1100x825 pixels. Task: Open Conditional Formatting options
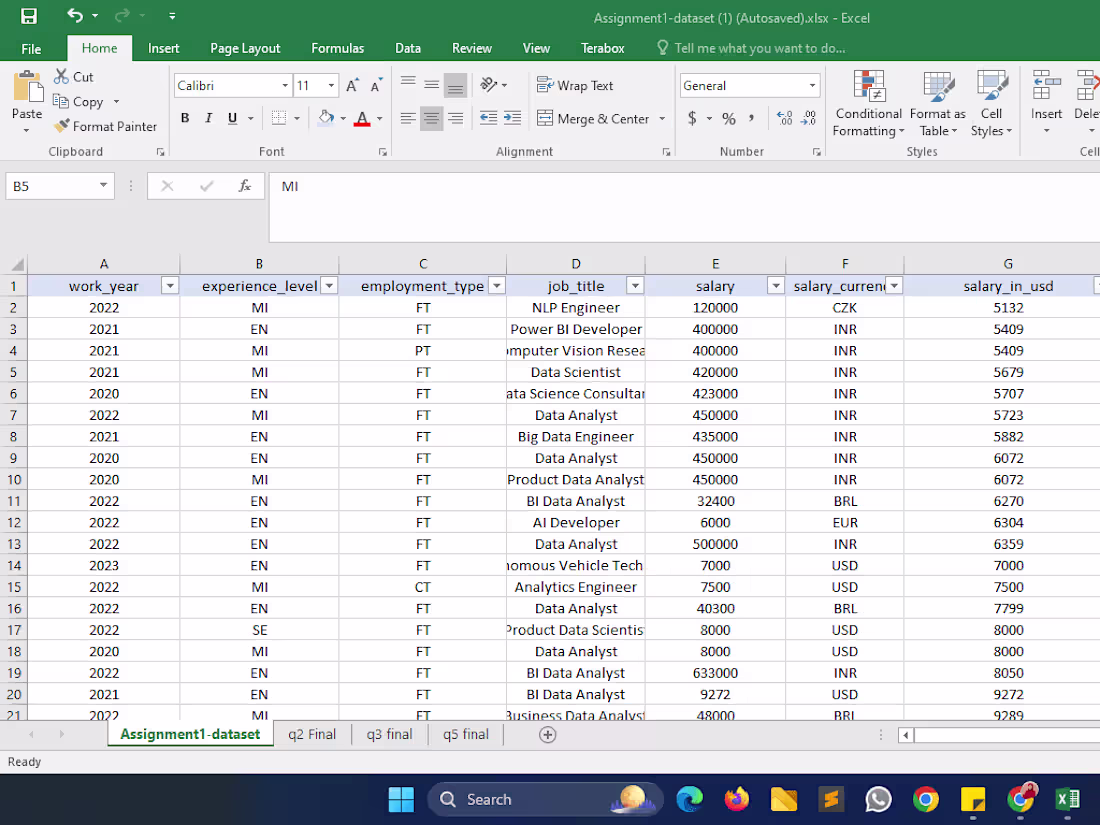(867, 104)
